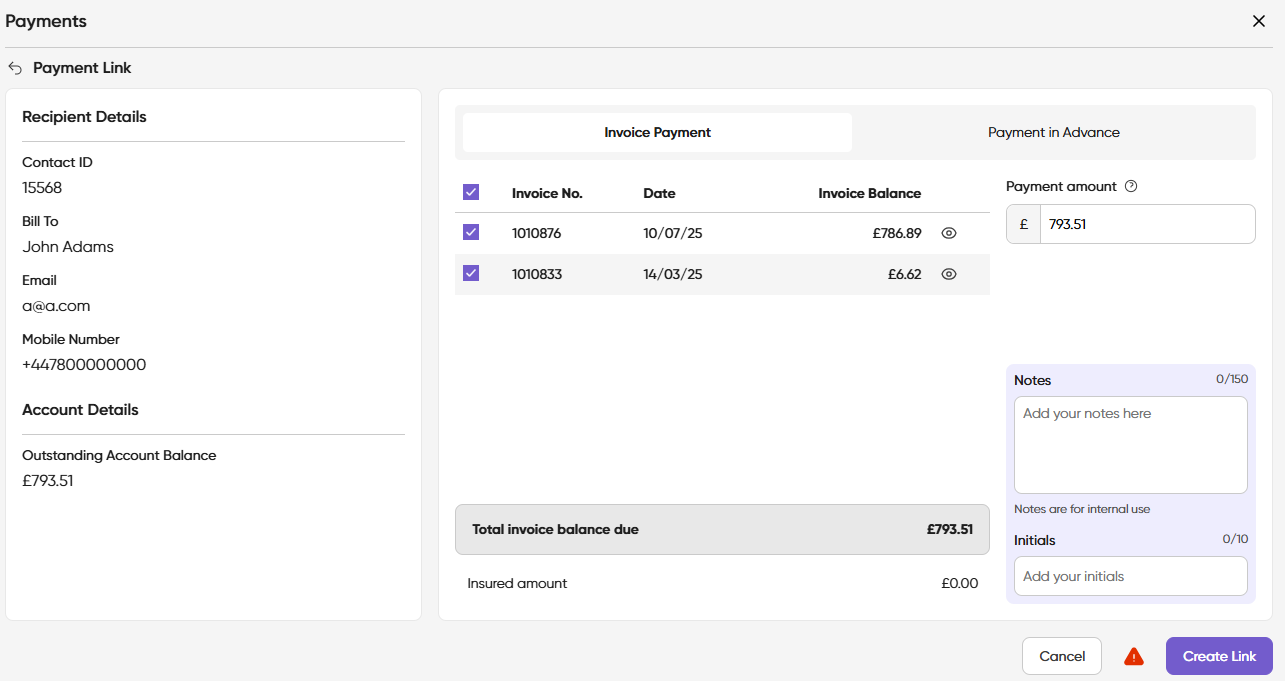Image resolution: width=1285 pixels, height=681 pixels.
Task: Click the Payment amount help icon
Action: 1131,186
